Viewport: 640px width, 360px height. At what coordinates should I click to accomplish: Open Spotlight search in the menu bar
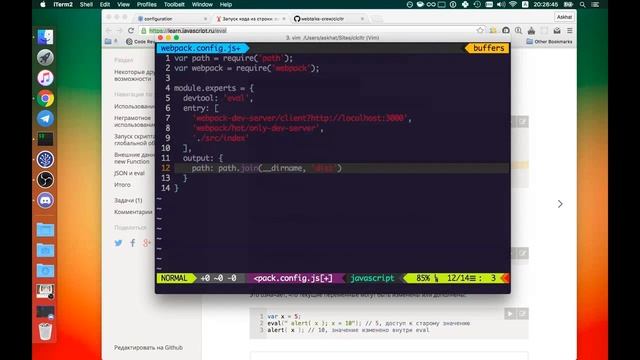point(582,4)
